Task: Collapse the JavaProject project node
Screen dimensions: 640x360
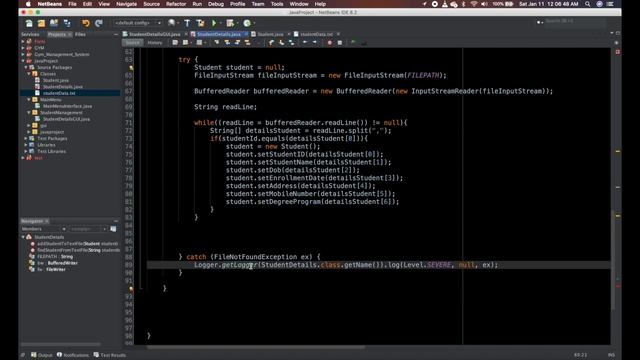Action: pyautogui.click(x=23, y=61)
